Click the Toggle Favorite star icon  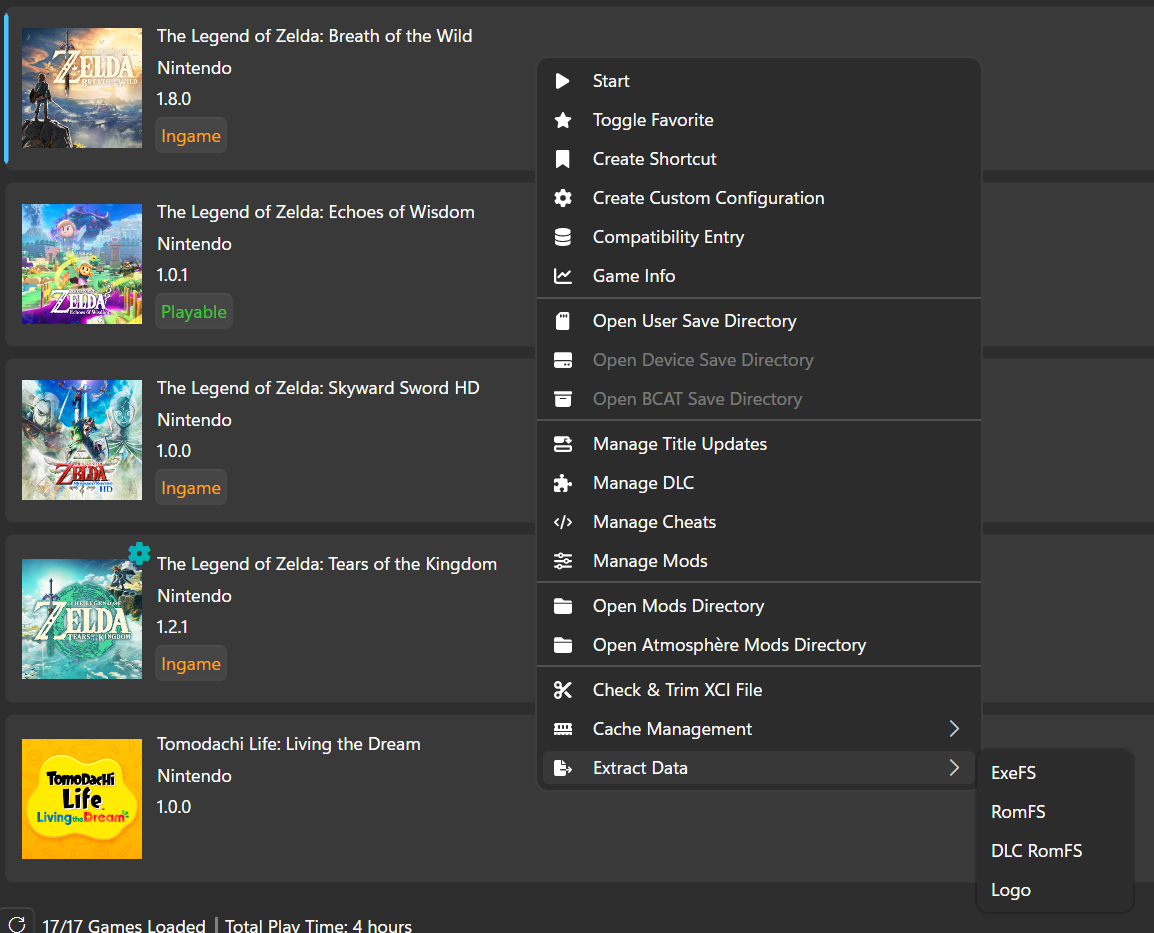tap(562, 120)
